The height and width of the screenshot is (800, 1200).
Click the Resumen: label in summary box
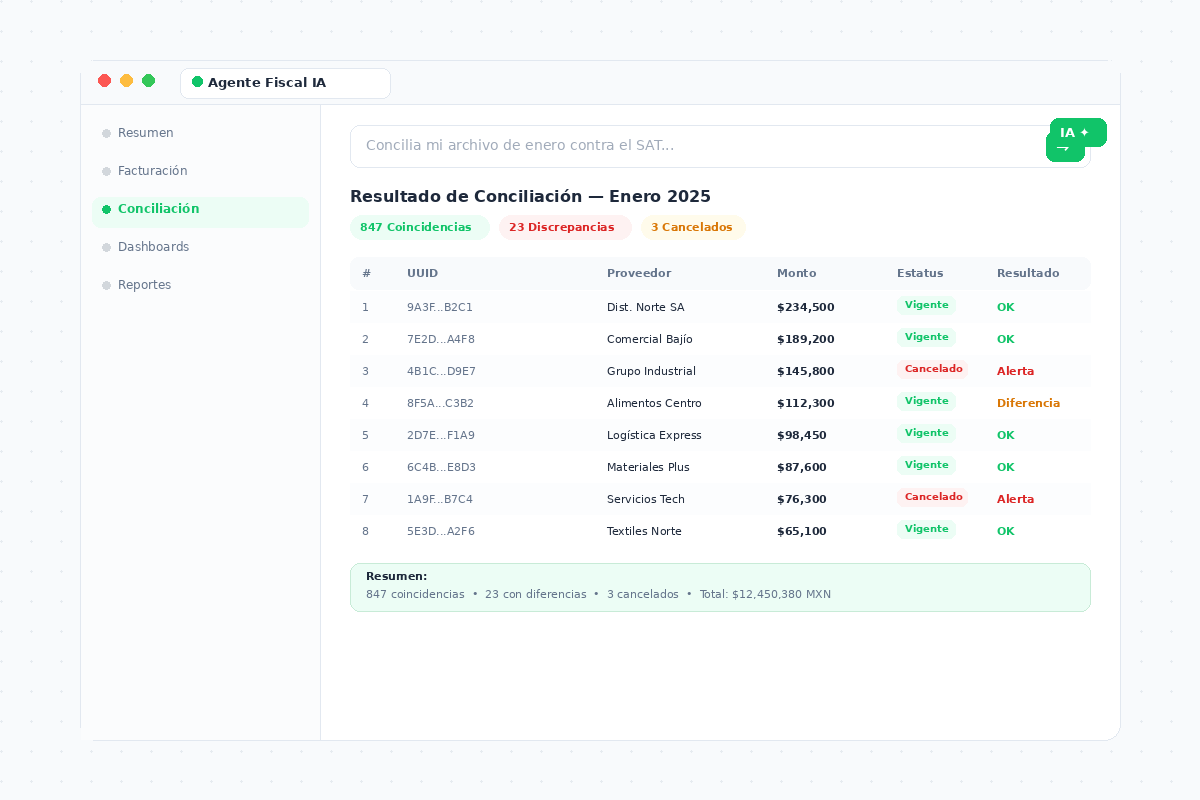(396, 576)
